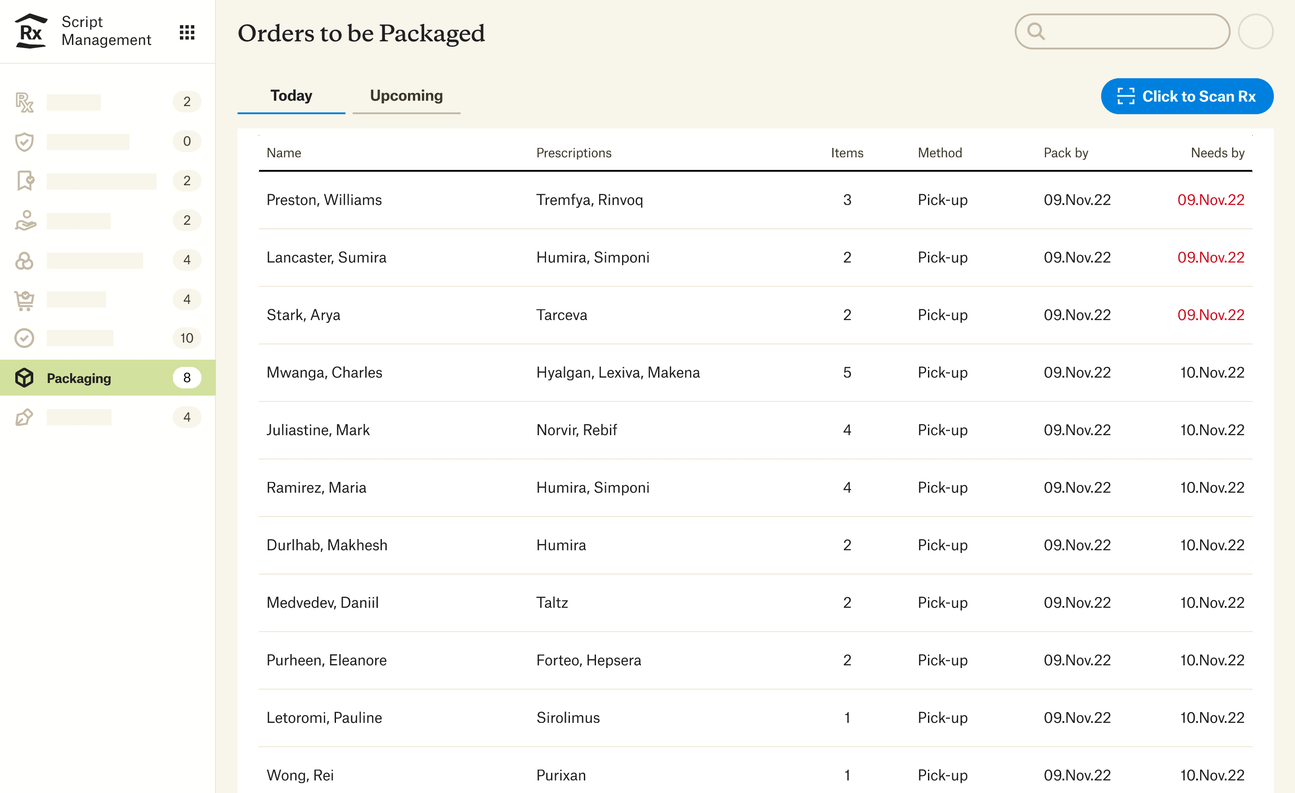Viewport: 1295px width, 793px height.
Task: Open the Letoromi, Pauline order
Action: [755, 718]
